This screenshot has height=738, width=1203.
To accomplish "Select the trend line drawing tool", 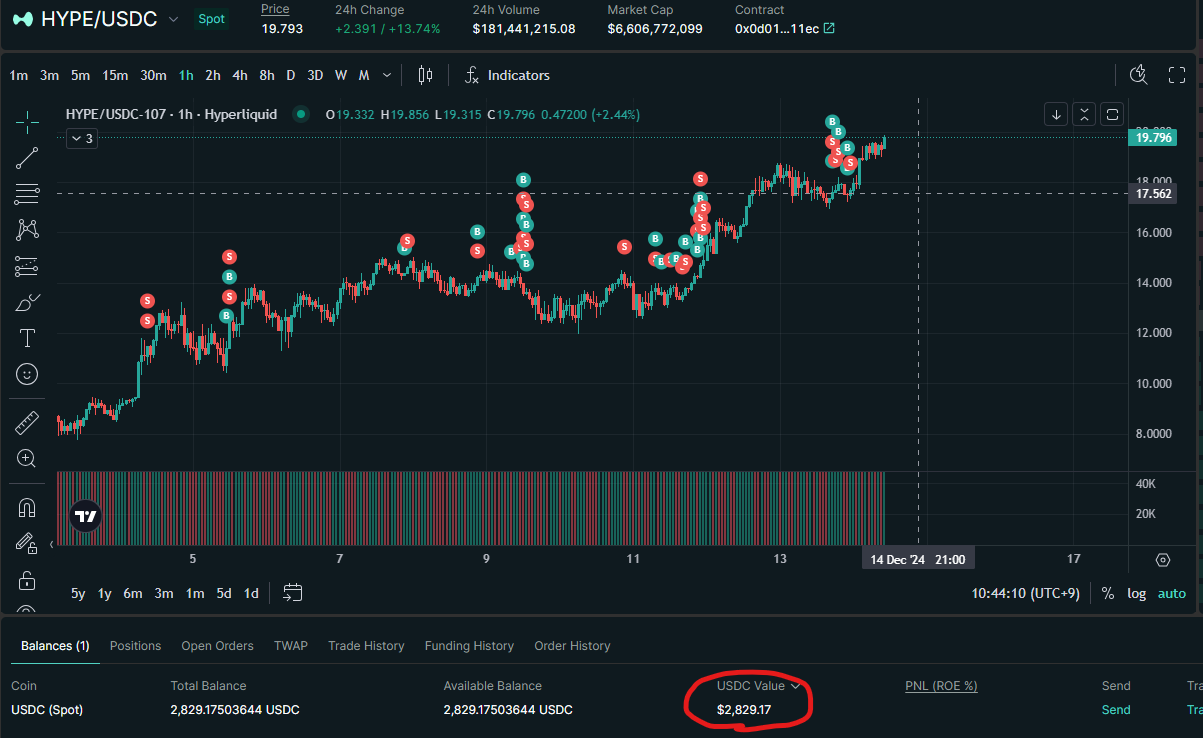I will (x=27, y=157).
